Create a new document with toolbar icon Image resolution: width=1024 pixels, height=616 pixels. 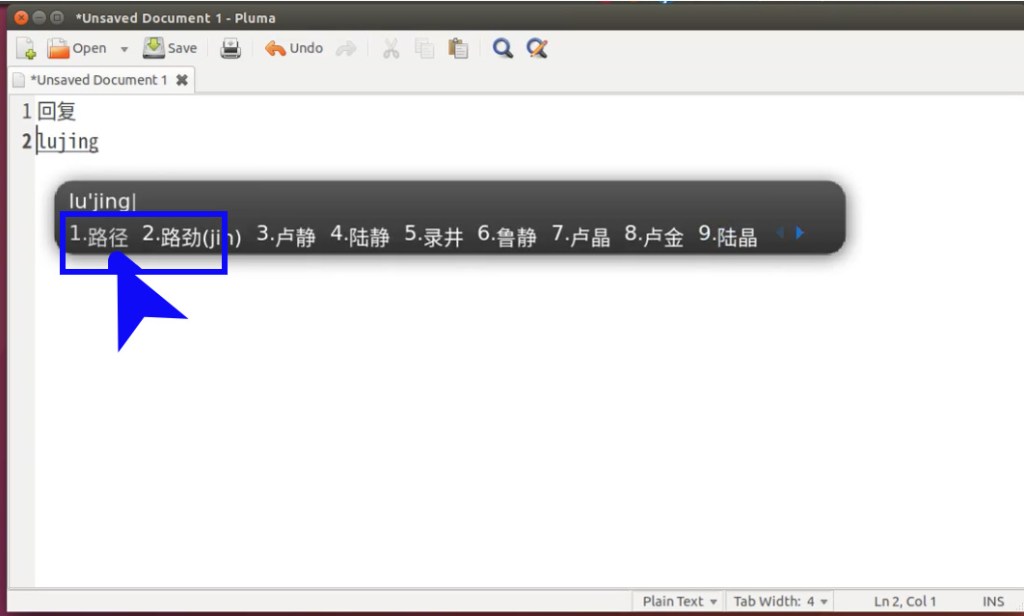point(26,48)
